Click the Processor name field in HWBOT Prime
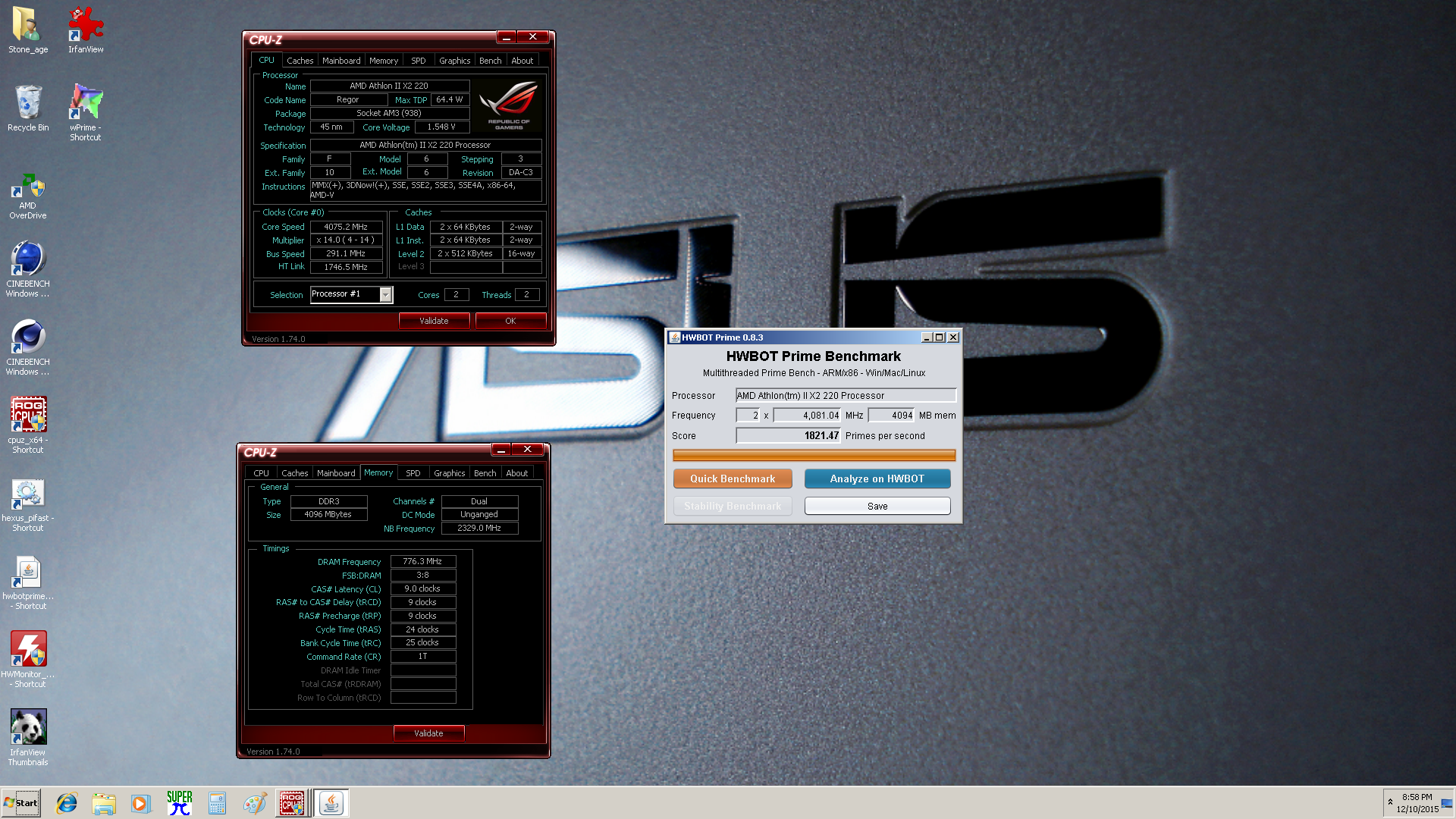1456x819 pixels. click(x=846, y=395)
